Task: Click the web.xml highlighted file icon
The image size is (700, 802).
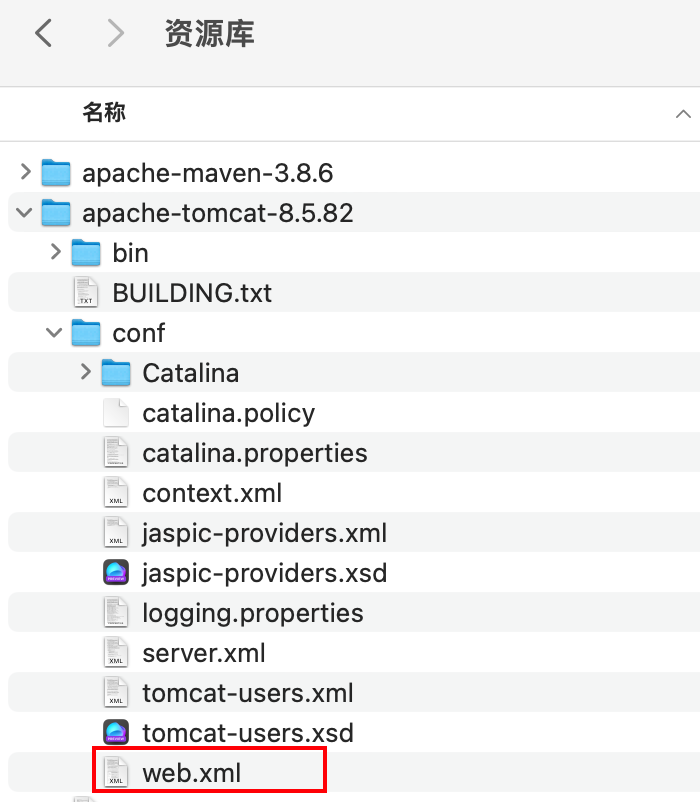Action: coord(116,769)
